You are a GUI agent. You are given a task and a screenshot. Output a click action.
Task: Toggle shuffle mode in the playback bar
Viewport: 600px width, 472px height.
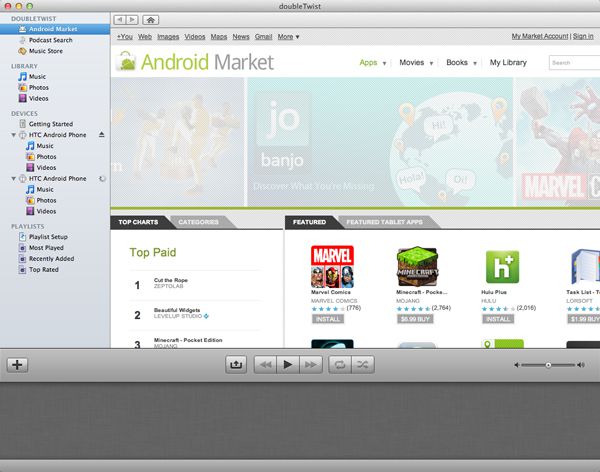coord(363,365)
